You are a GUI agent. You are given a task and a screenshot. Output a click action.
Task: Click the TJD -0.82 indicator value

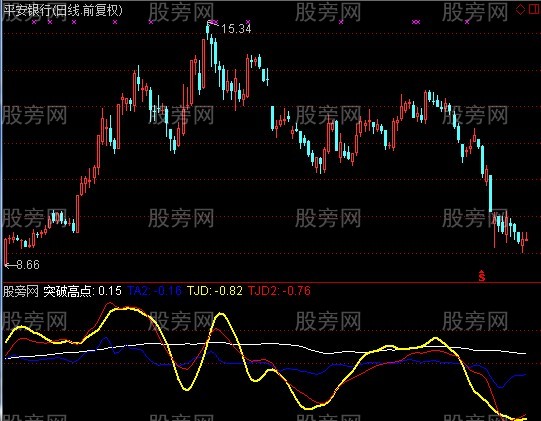[215, 291]
